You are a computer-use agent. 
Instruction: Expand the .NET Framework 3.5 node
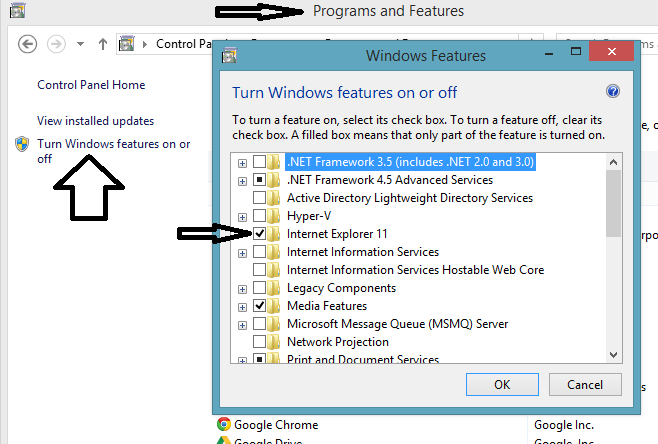pyautogui.click(x=242, y=163)
